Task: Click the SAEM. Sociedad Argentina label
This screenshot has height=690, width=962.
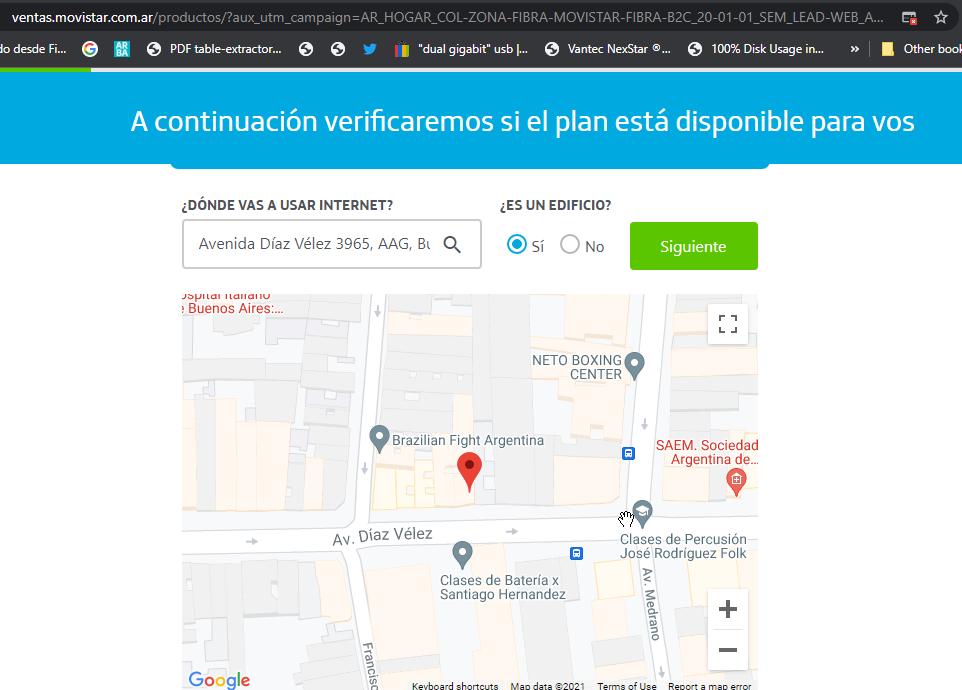Action: coord(707,452)
